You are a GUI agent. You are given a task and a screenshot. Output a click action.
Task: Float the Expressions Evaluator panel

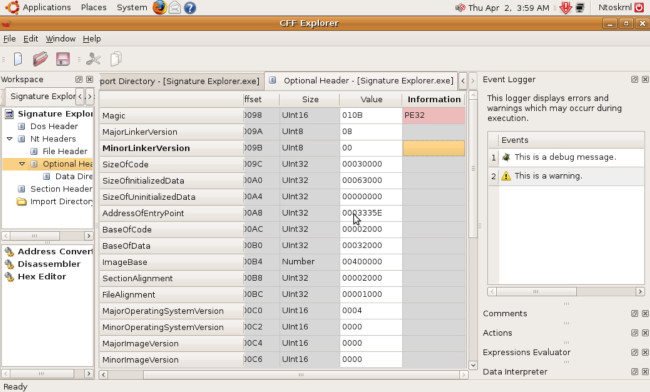[634, 352]
